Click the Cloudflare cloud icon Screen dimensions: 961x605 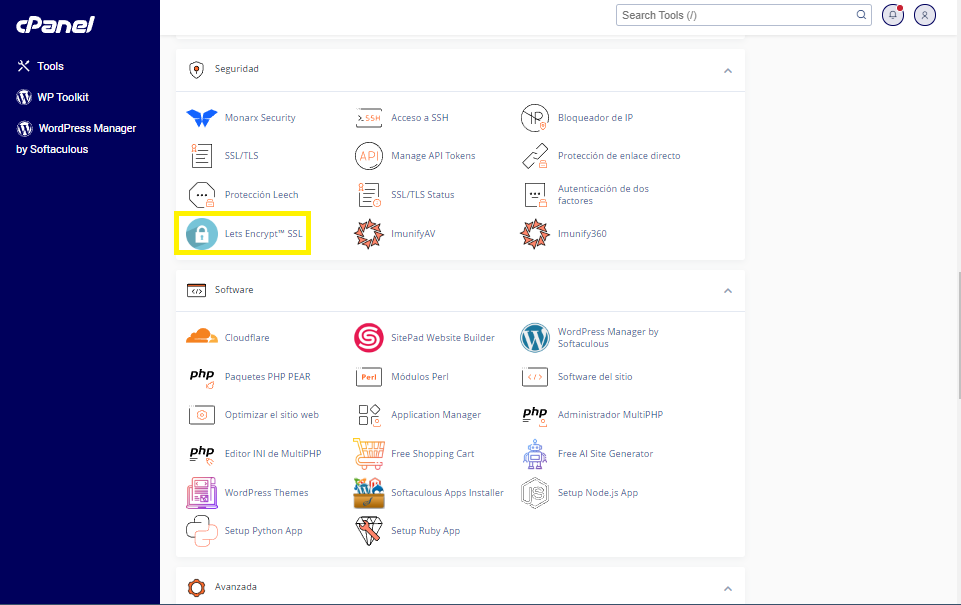click(x=202, y=338)
